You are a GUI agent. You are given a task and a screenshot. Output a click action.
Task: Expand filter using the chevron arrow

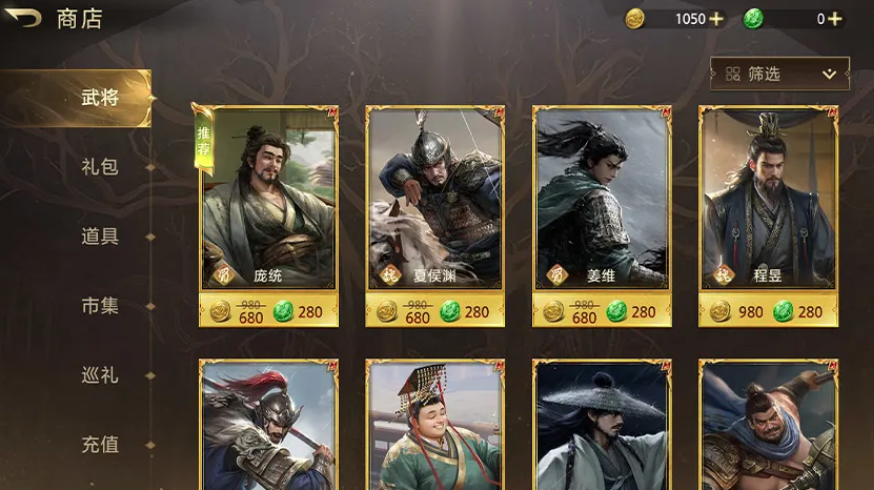point(829,74)
